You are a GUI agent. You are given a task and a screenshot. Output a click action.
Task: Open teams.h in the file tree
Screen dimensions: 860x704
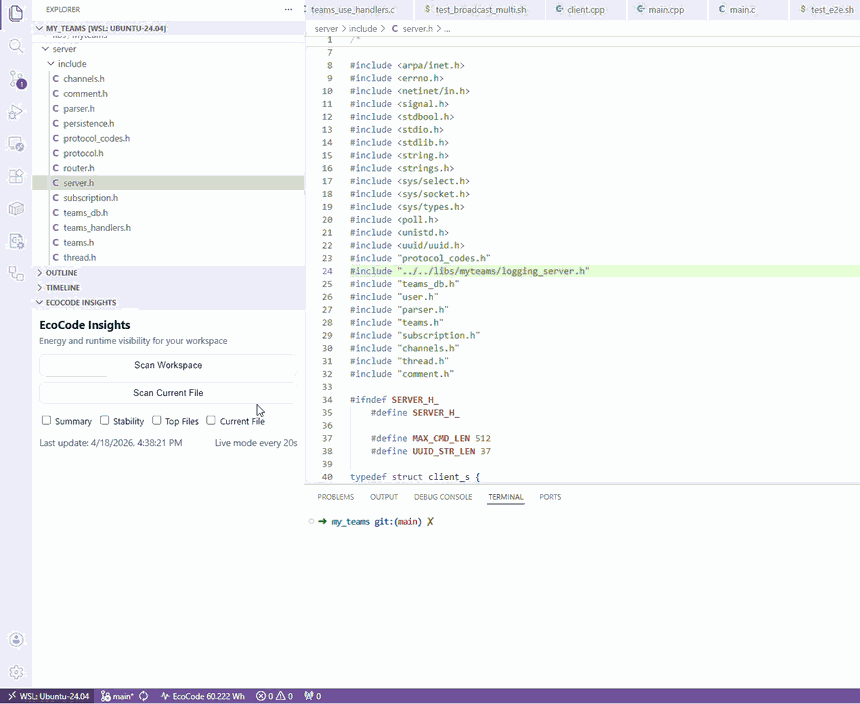pyautogui.click(x=168, y=242)
